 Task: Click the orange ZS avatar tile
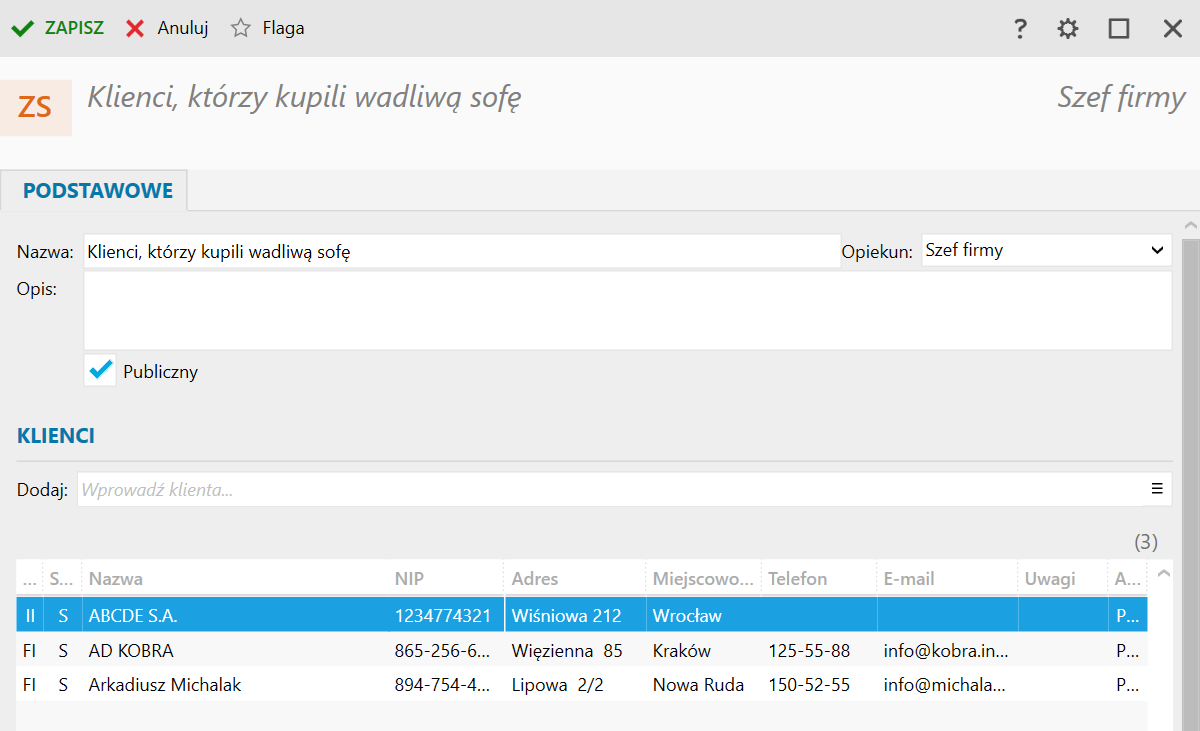(x=36, y=107)
